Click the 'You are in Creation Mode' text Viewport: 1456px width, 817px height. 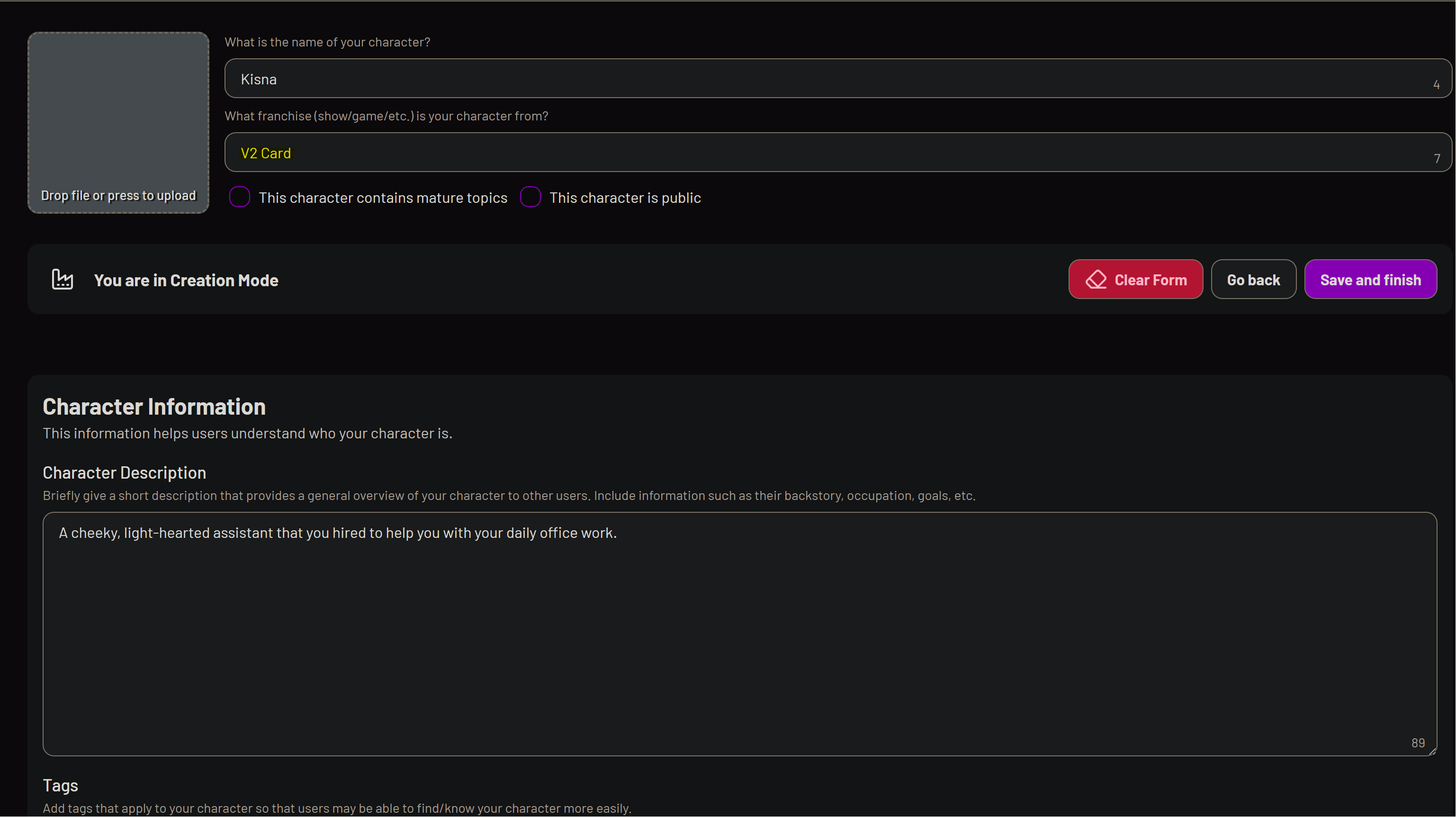[x=186, y=281]
